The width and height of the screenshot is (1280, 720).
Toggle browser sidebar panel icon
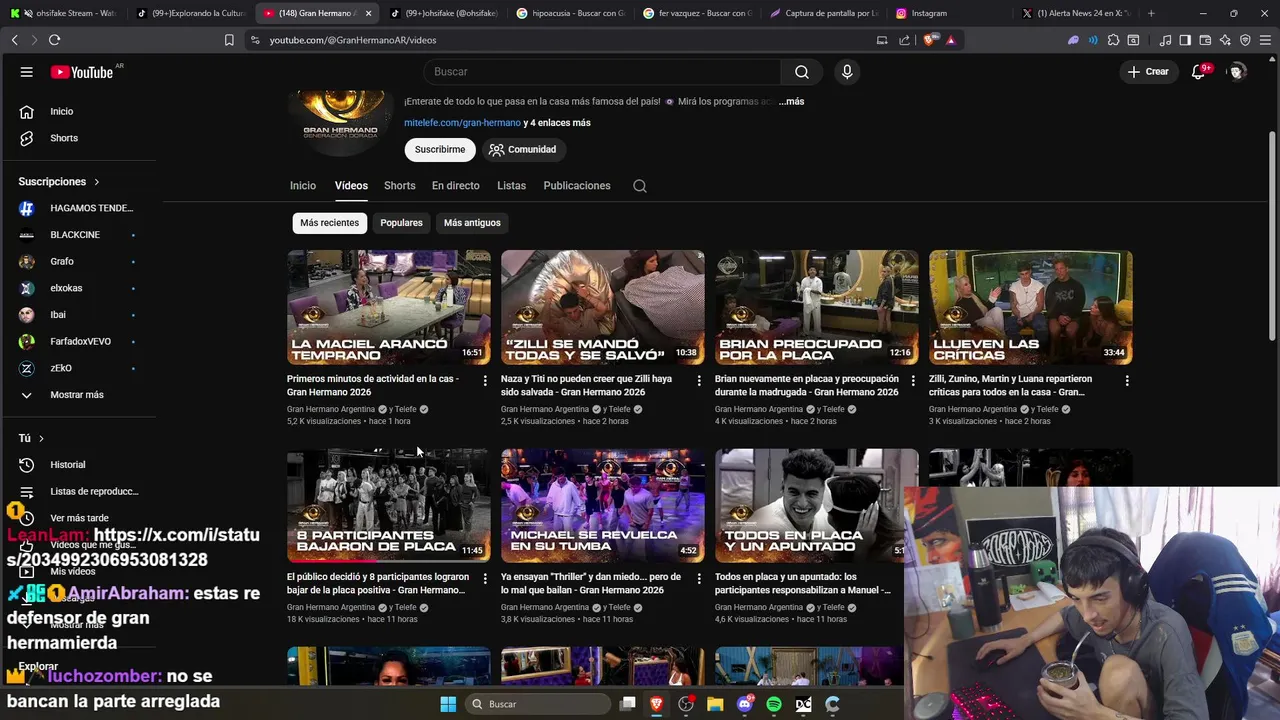click(1185, 40)
